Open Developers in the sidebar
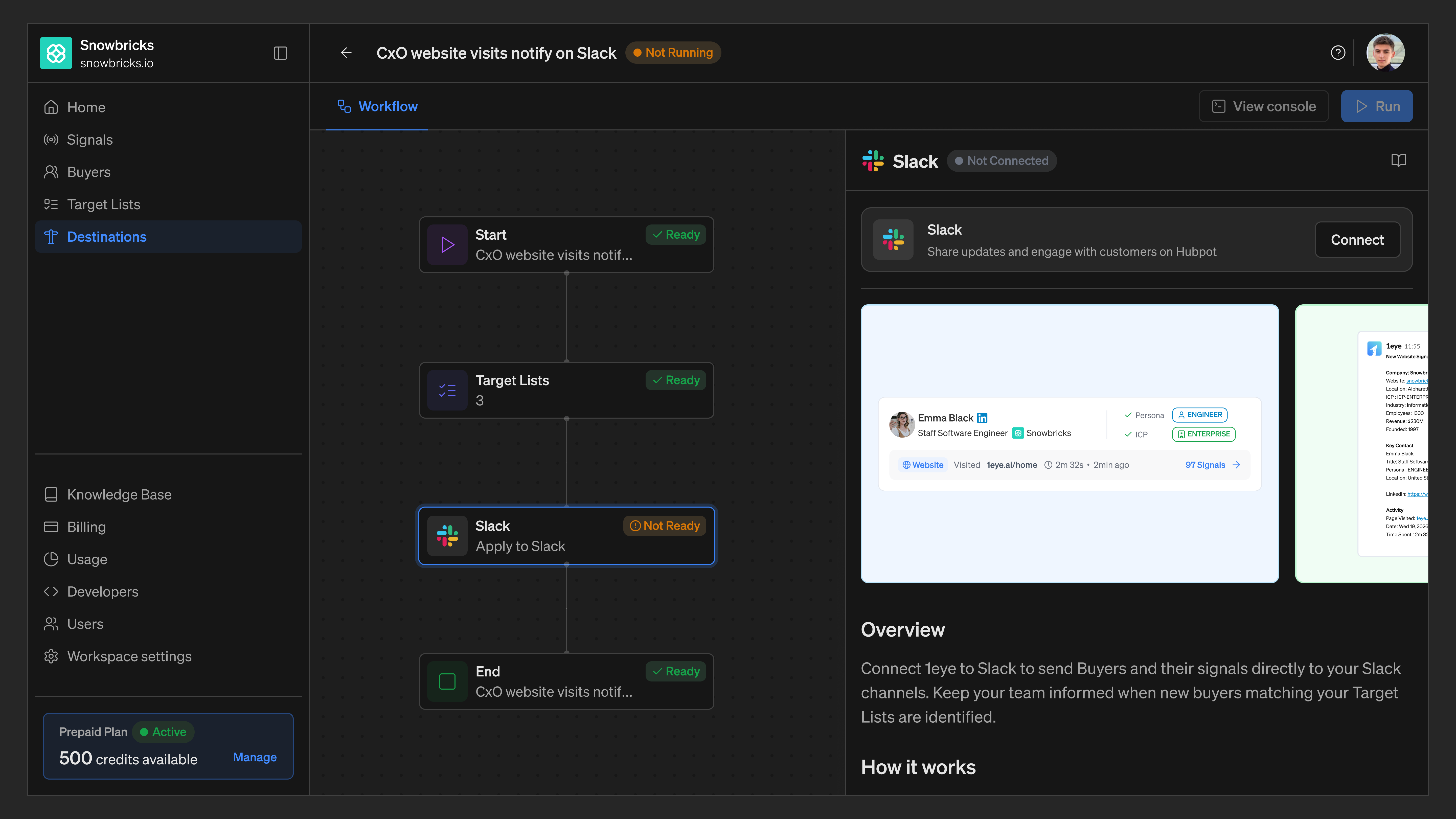This screenshot has height=819, width=1456. [168, 592]
